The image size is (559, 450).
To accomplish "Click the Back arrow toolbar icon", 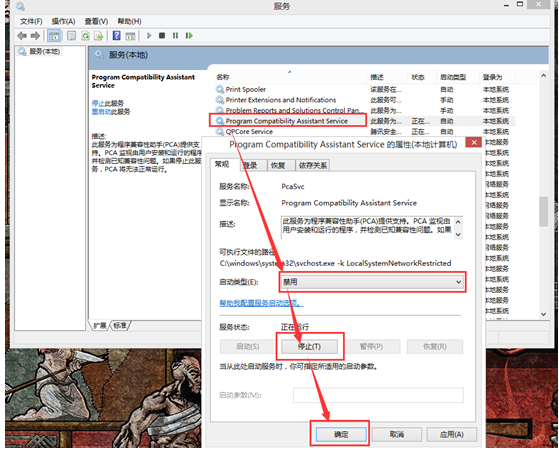I will point(22,36).
